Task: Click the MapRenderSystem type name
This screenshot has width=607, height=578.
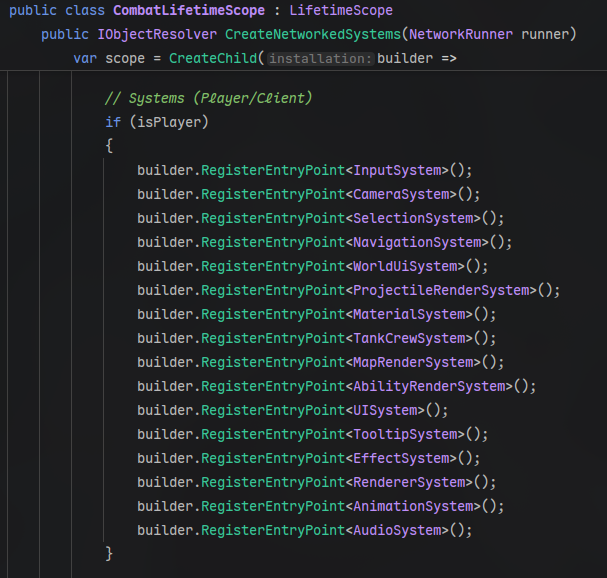Action: click(413, 362)
